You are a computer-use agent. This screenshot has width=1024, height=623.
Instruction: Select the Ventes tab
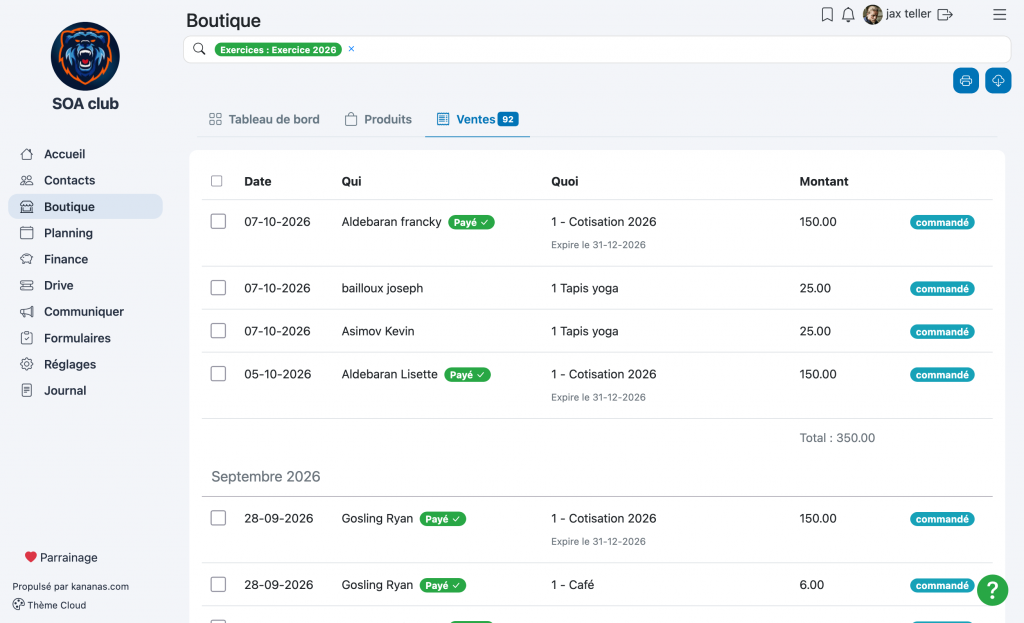477,119
